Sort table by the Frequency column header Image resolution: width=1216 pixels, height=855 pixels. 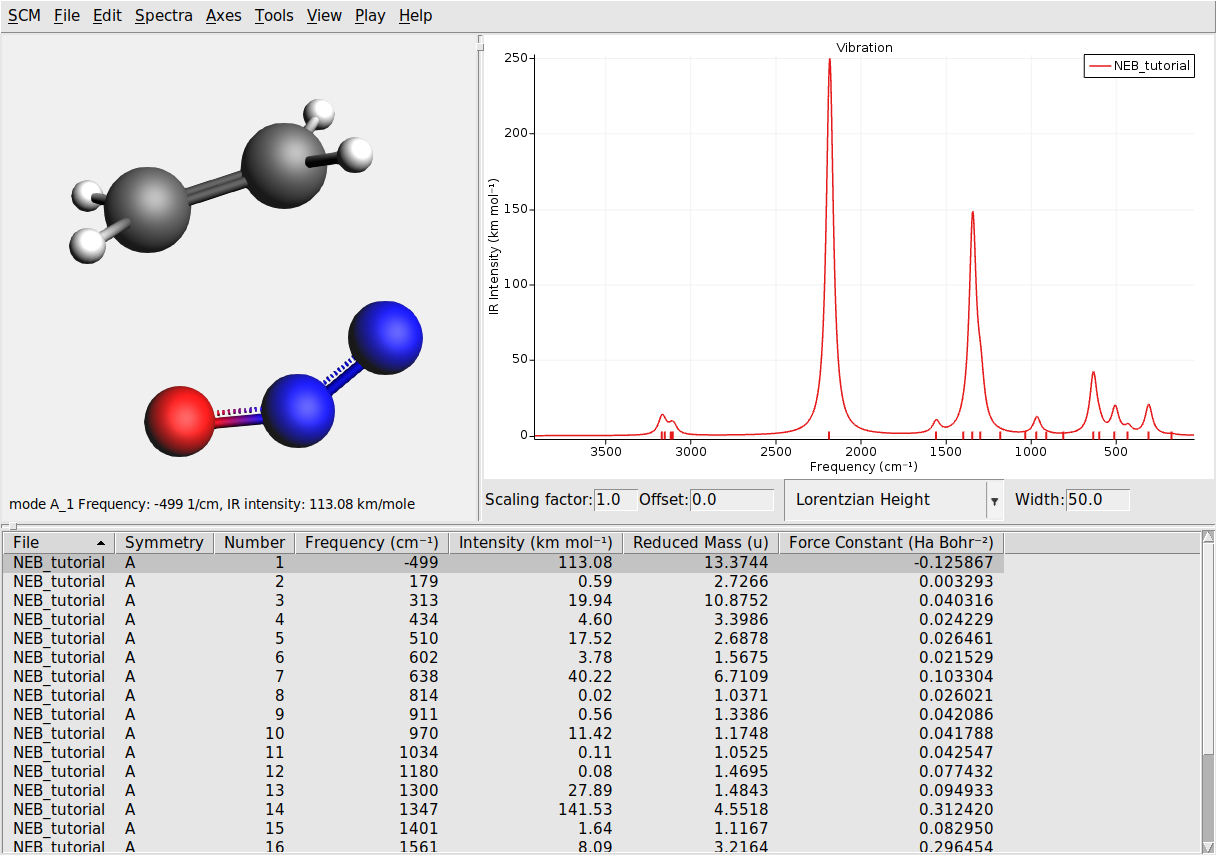[x=371, y=542]
